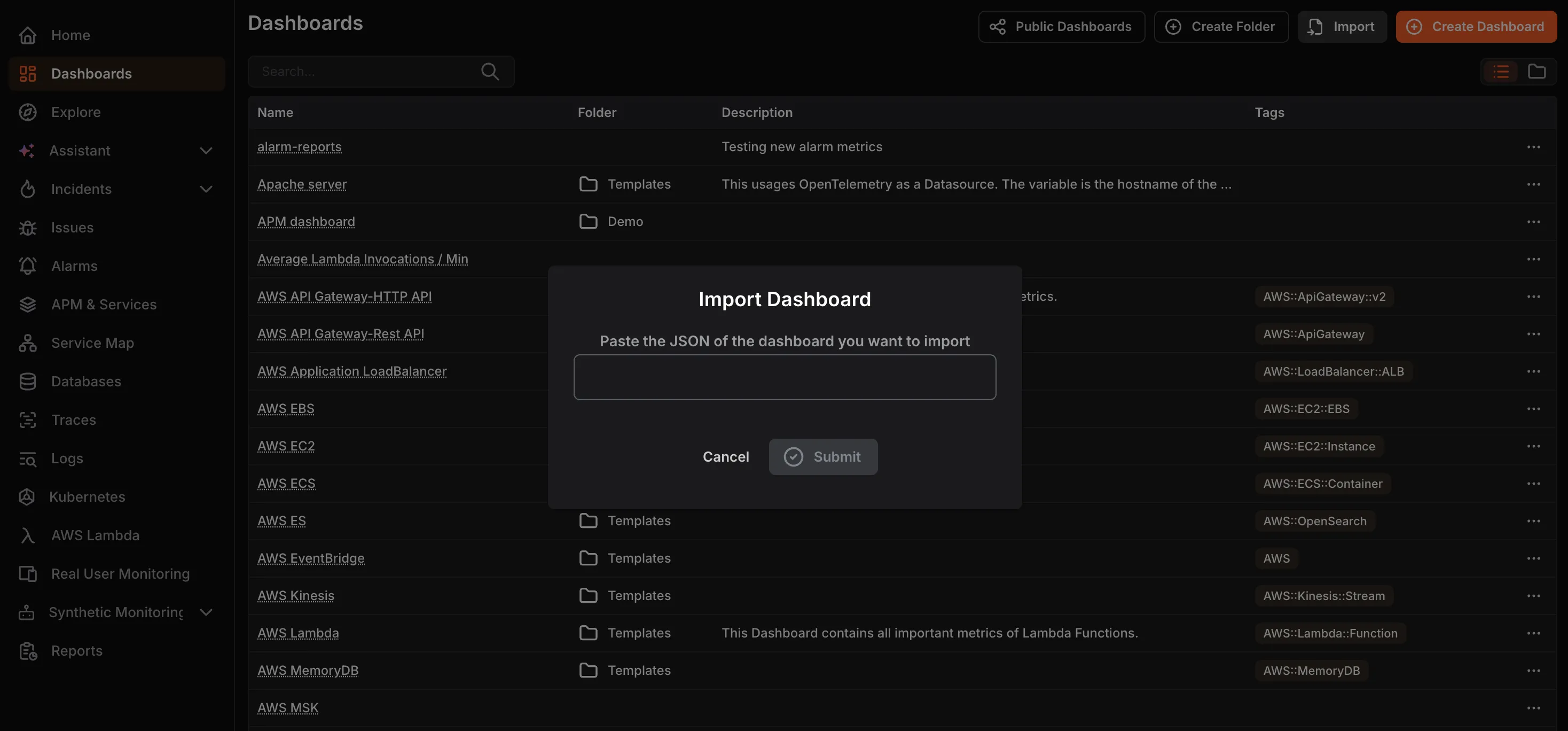The width and height of the screenshot is (1568, 731).
Task: Click the search magnifier icon
Action: pos(490,71)
